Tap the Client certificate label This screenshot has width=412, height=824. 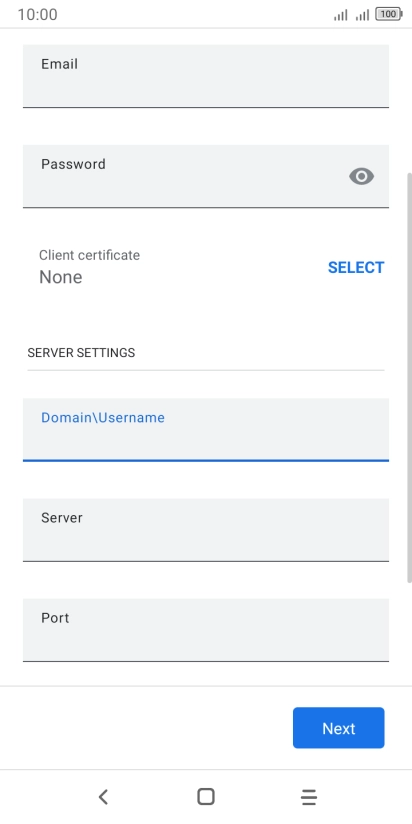coord(89,255)
